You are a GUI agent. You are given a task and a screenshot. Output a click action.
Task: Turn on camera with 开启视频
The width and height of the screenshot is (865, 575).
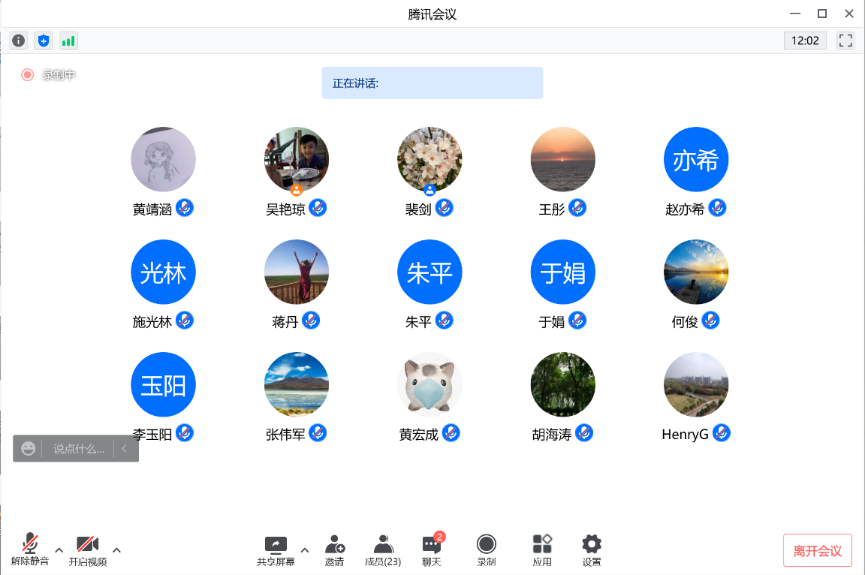click(87, 549)
